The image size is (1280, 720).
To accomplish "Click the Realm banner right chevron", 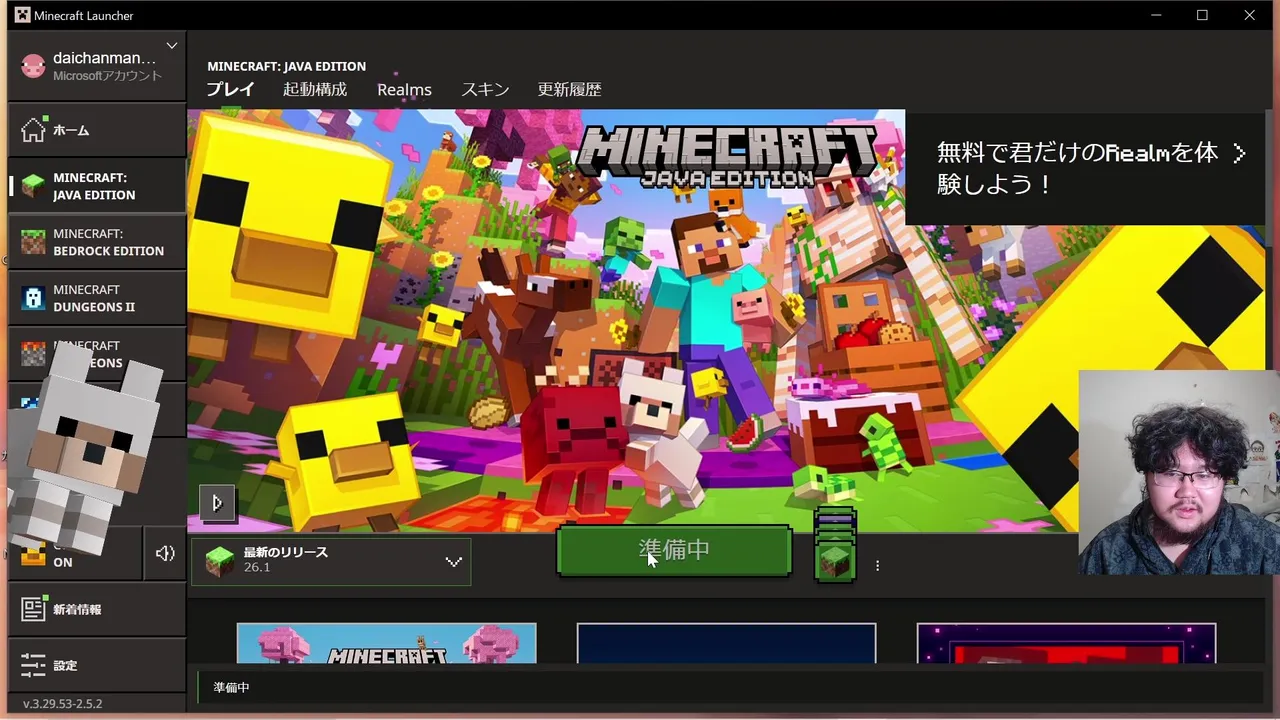I will [1240, 153].
